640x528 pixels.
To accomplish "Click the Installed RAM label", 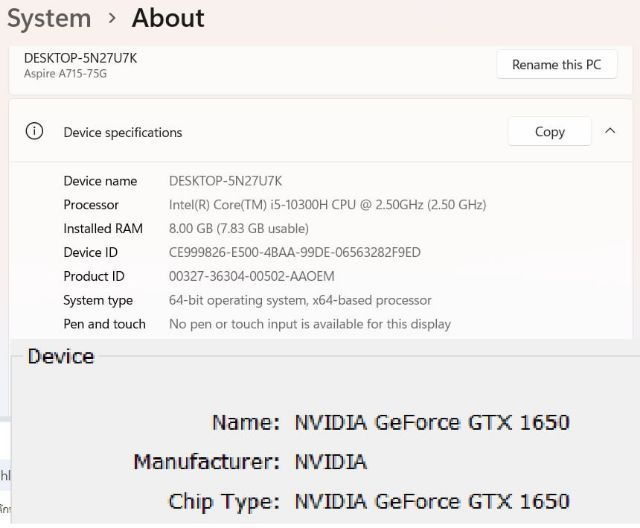I will pyautogui.click(x=103, y=228).
